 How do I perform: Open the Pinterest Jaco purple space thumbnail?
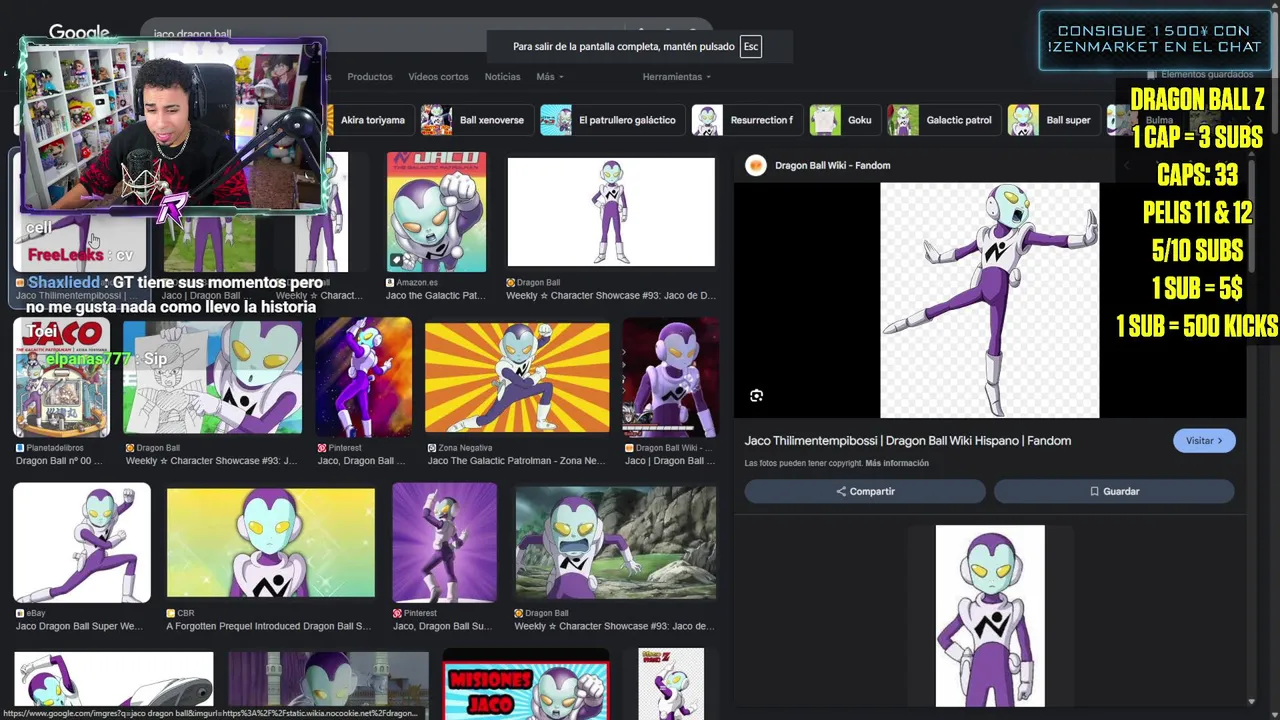tap(363, 378)
